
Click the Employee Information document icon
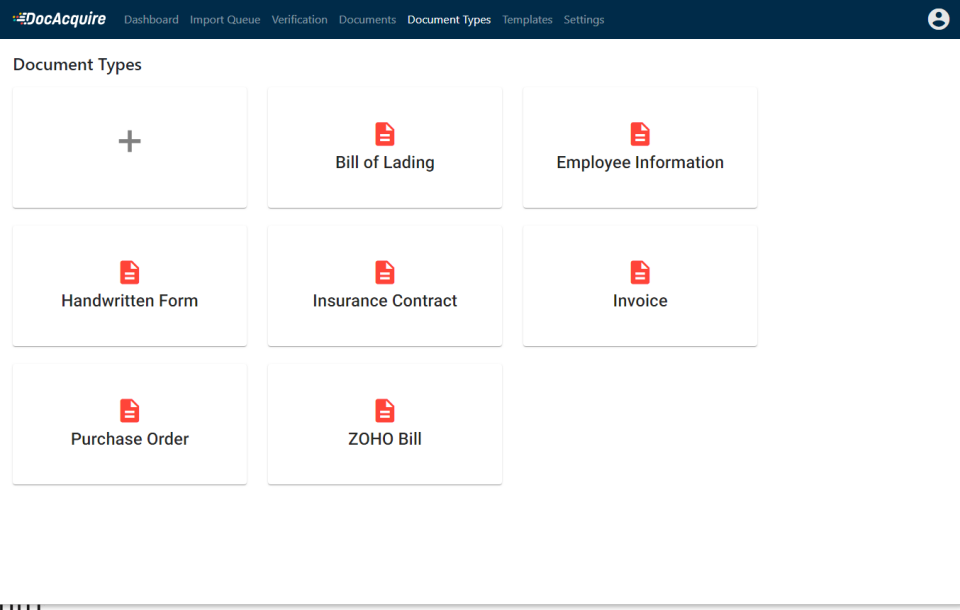click(x=640, y=134)
